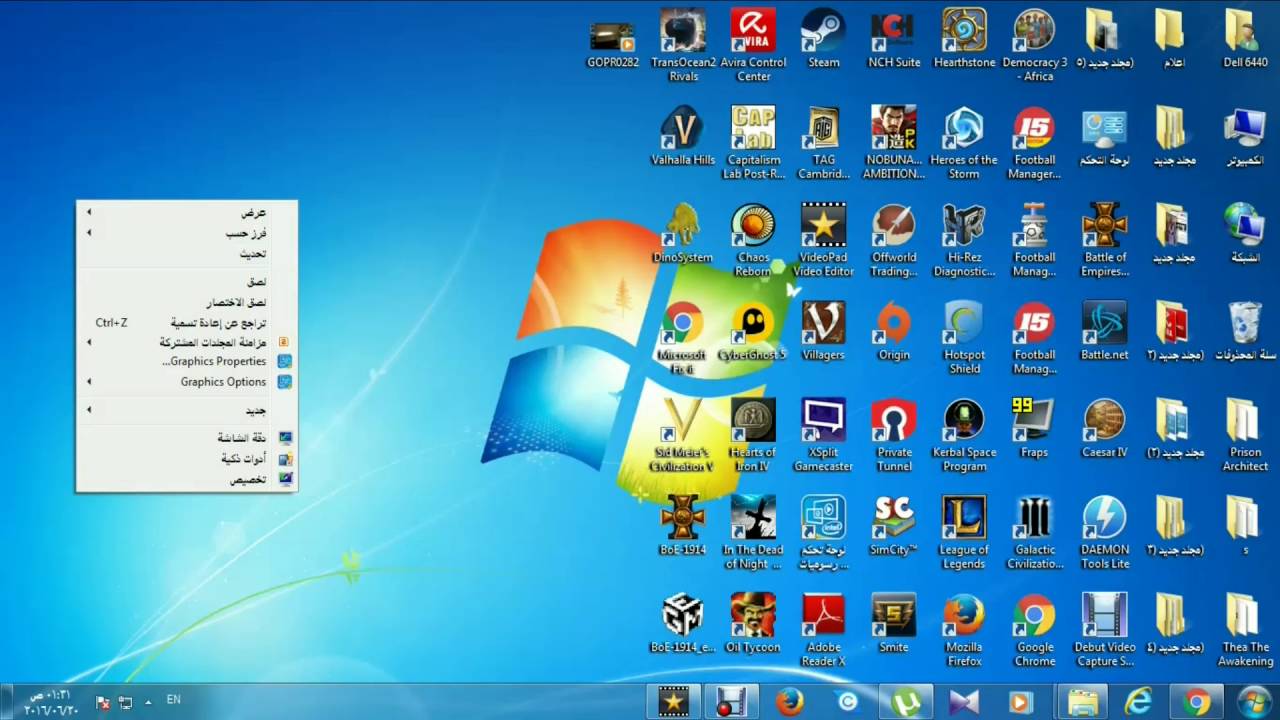1280x720 pixels.
Task: Click the network tray icon
Action: [x=125, y=703]
